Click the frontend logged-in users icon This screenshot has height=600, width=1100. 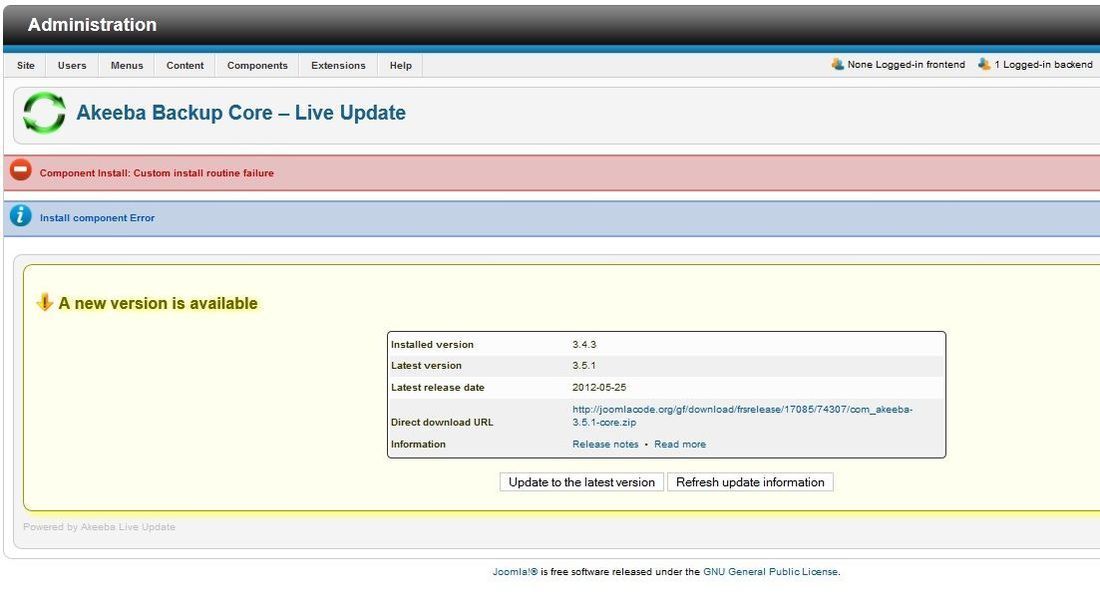tap(838, 64)
